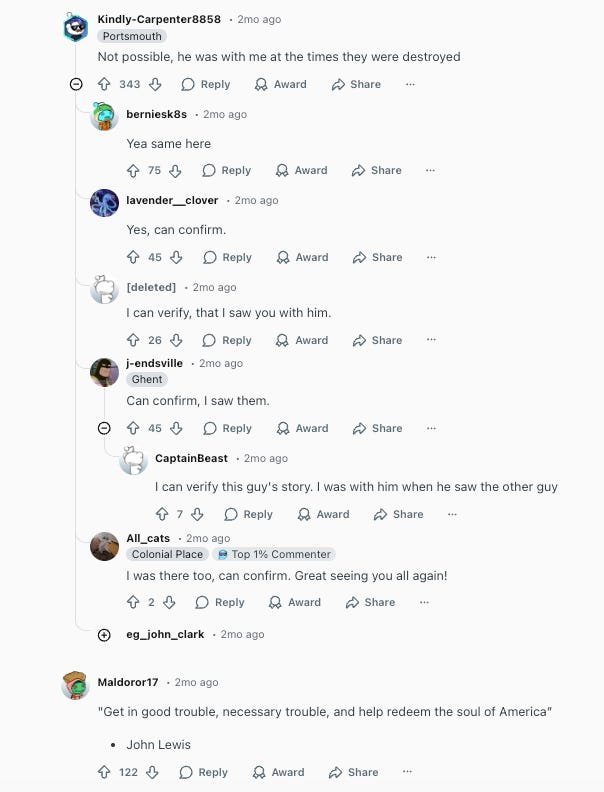This screenshot has width=604, height=792.
Task: Downvote the Maldoror17 comment
Action: (x=153, y=772)
